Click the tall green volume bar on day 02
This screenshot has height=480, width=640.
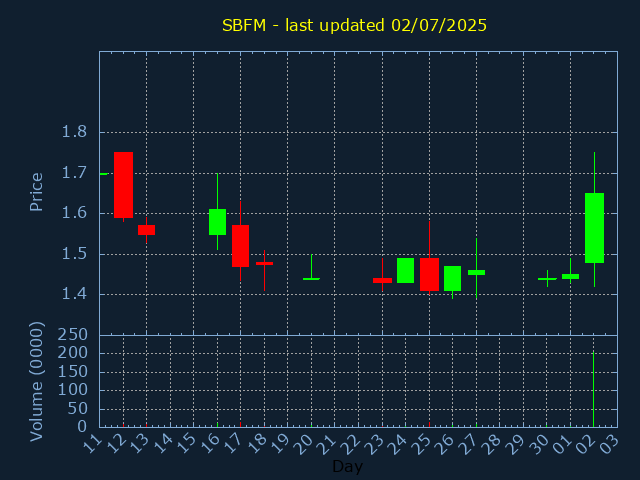pos(593,389)
